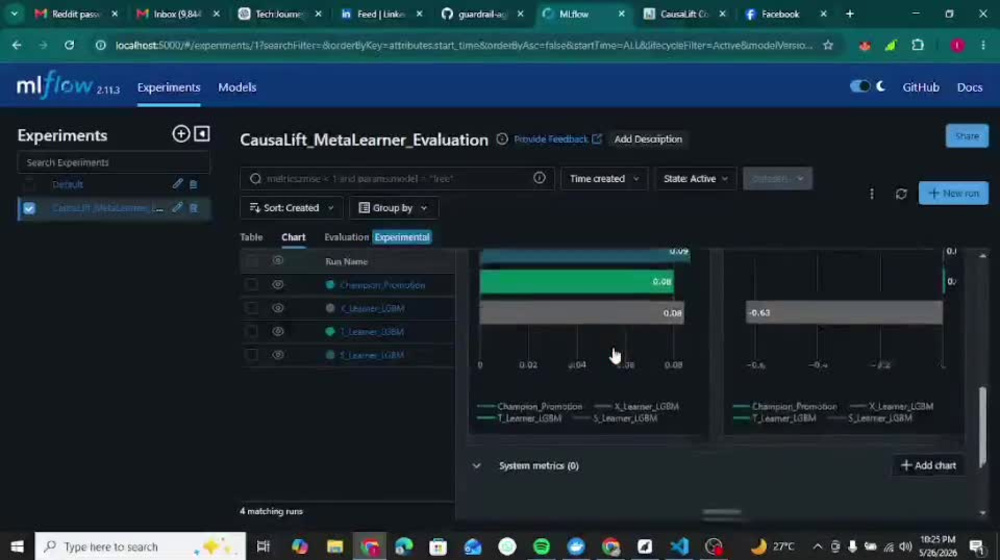Image resolution: width=1000 pixels, height=560 pixels.
Task: Open Spotify from the taskbar
Action: (541, 547)
